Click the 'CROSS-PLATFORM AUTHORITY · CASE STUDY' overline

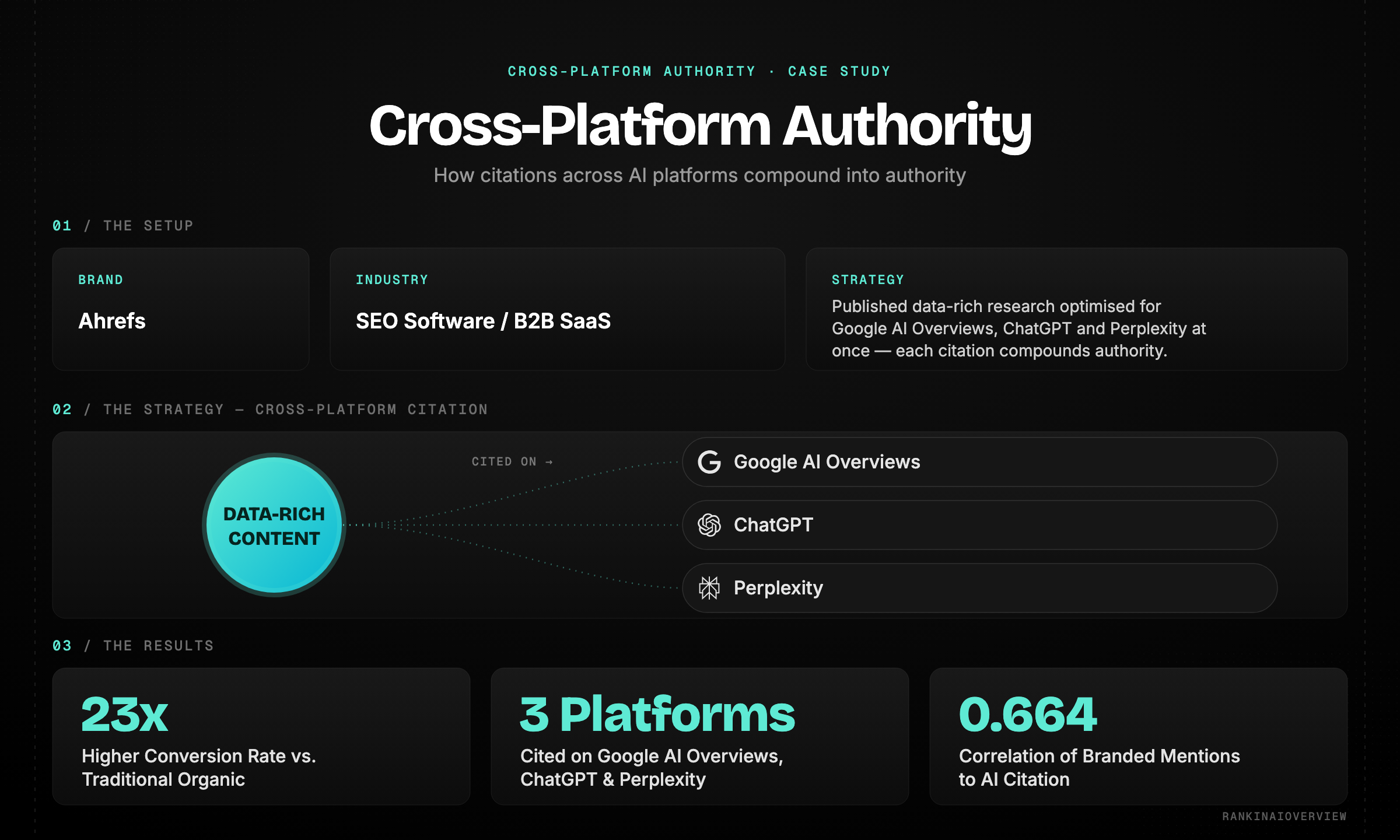click(x=699, y=71)
